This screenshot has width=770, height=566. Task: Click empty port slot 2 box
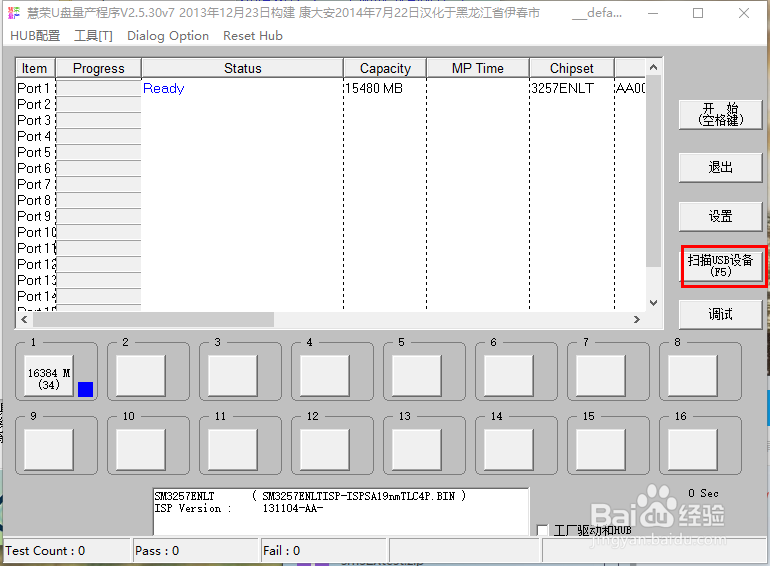[140, 376]
